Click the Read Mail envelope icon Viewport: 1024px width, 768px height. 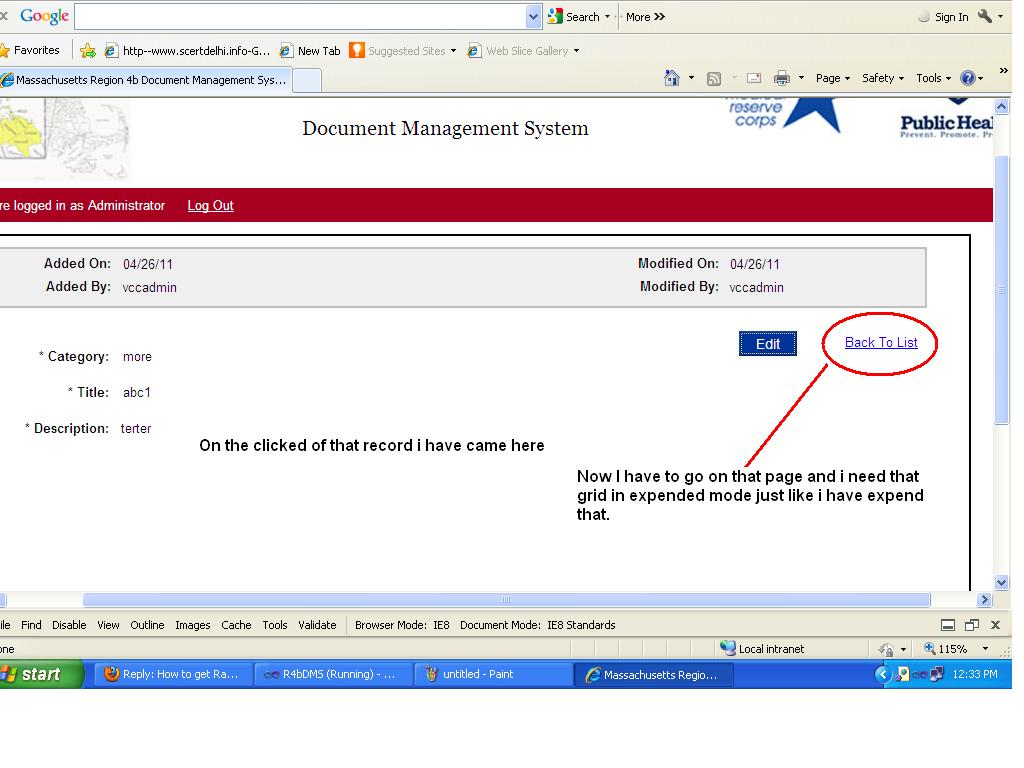tap(754, 78)
